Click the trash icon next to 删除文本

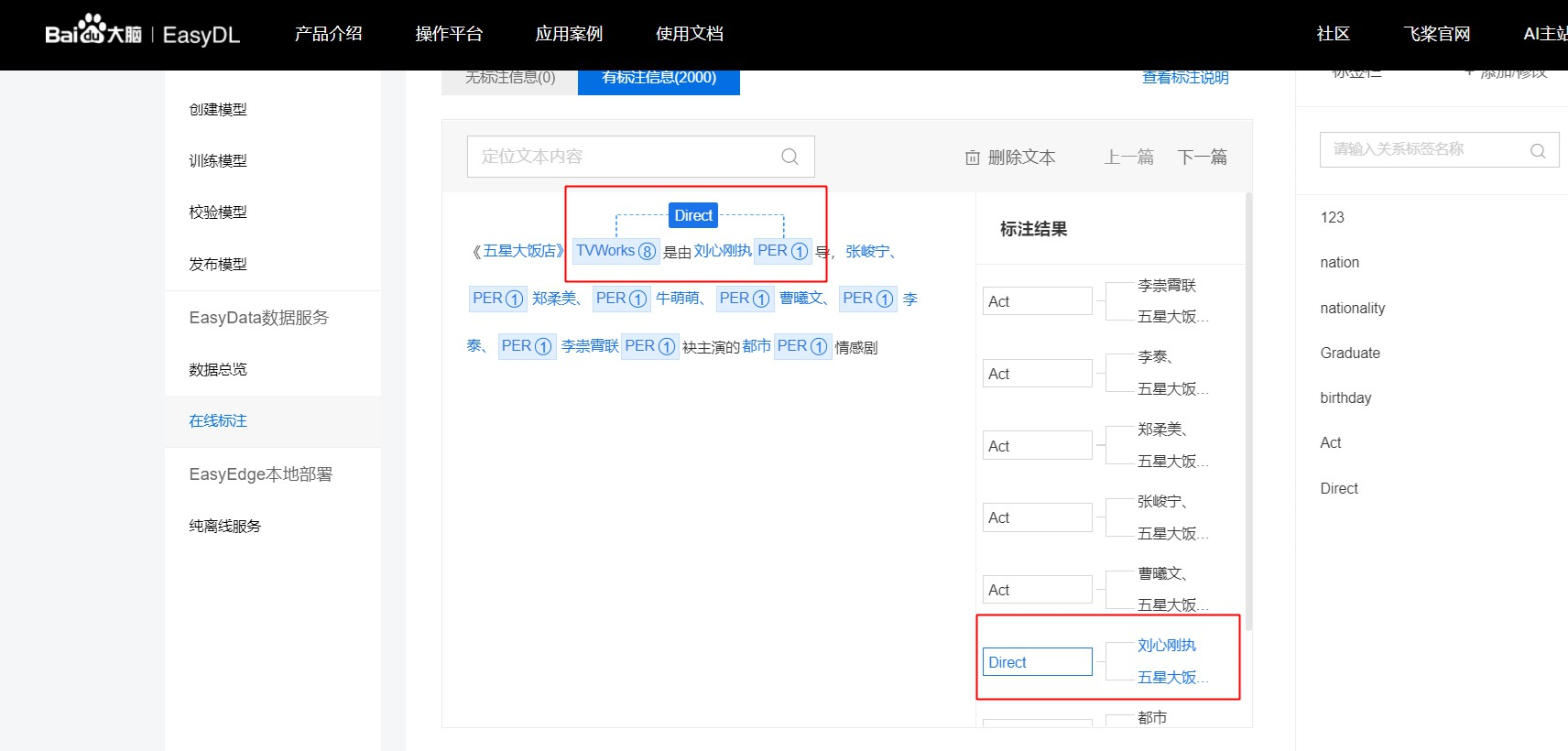[972, 158]
